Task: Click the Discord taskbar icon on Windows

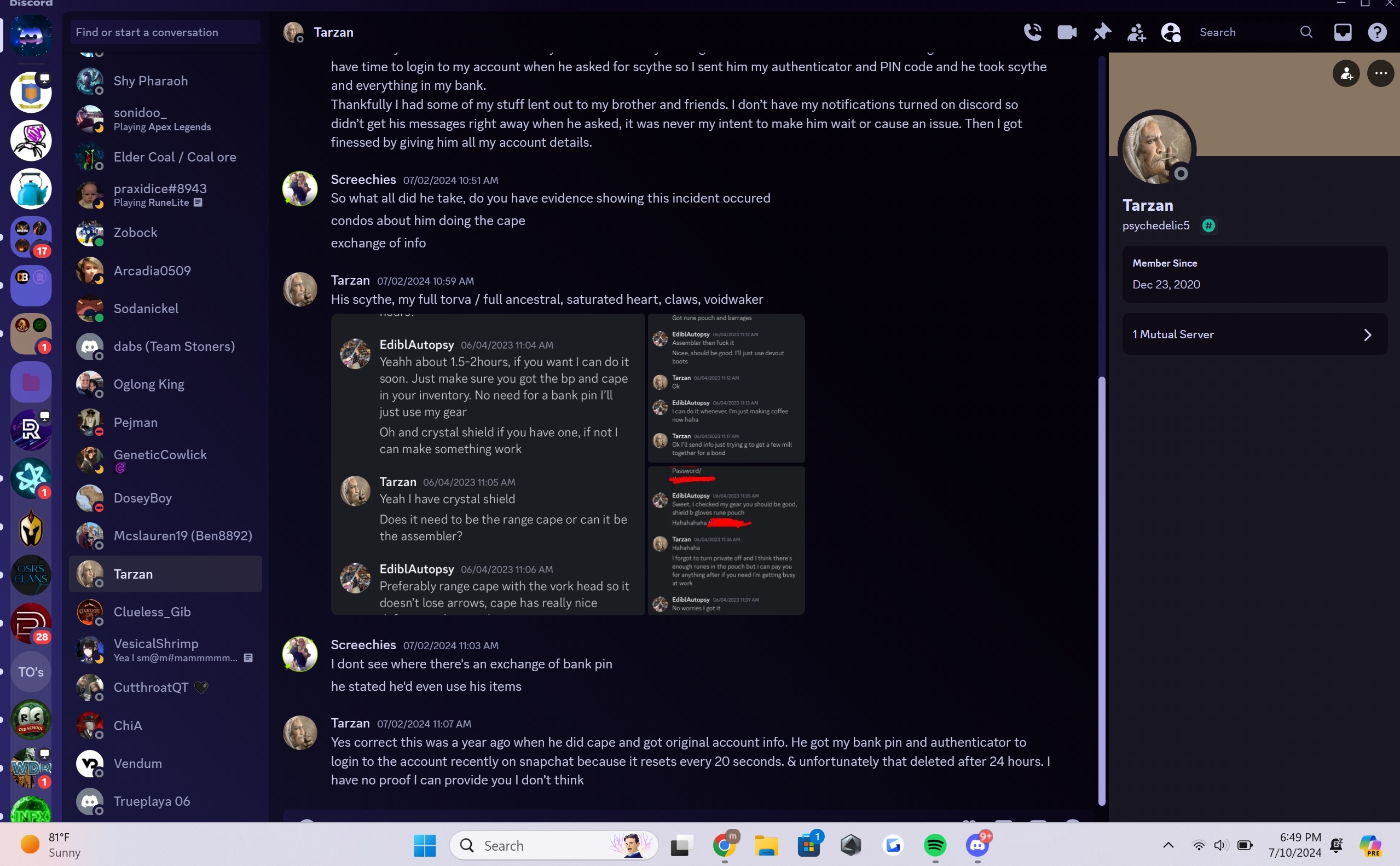Action: [977, 845]
